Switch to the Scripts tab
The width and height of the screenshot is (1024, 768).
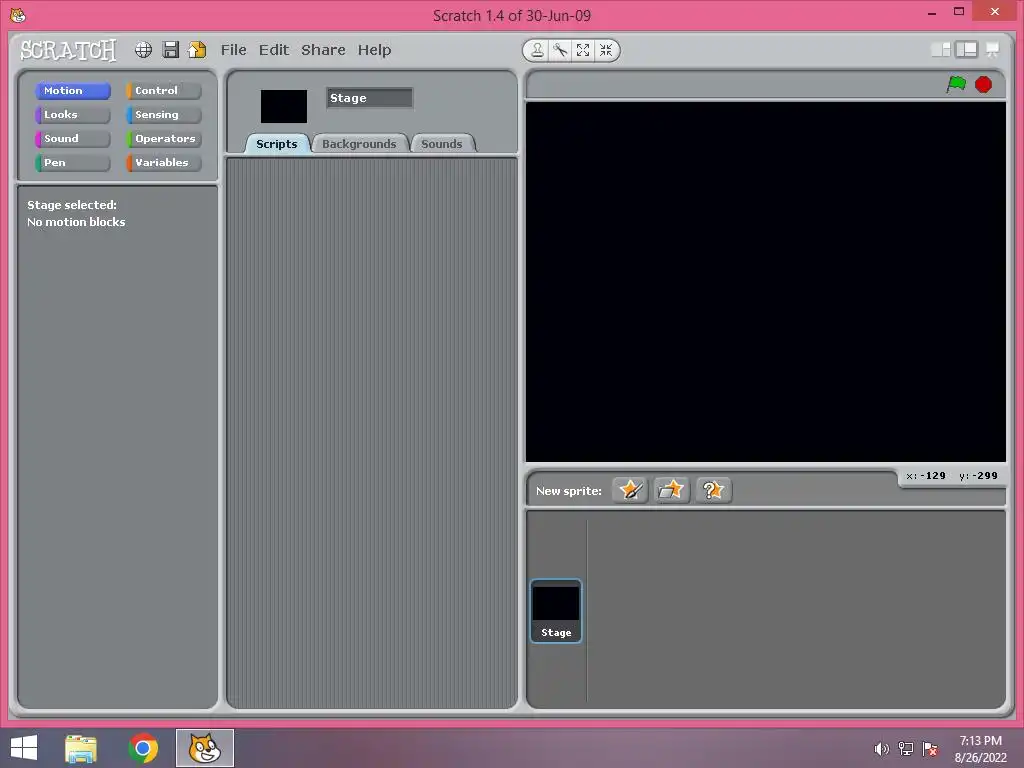click(x=276, y=144)
